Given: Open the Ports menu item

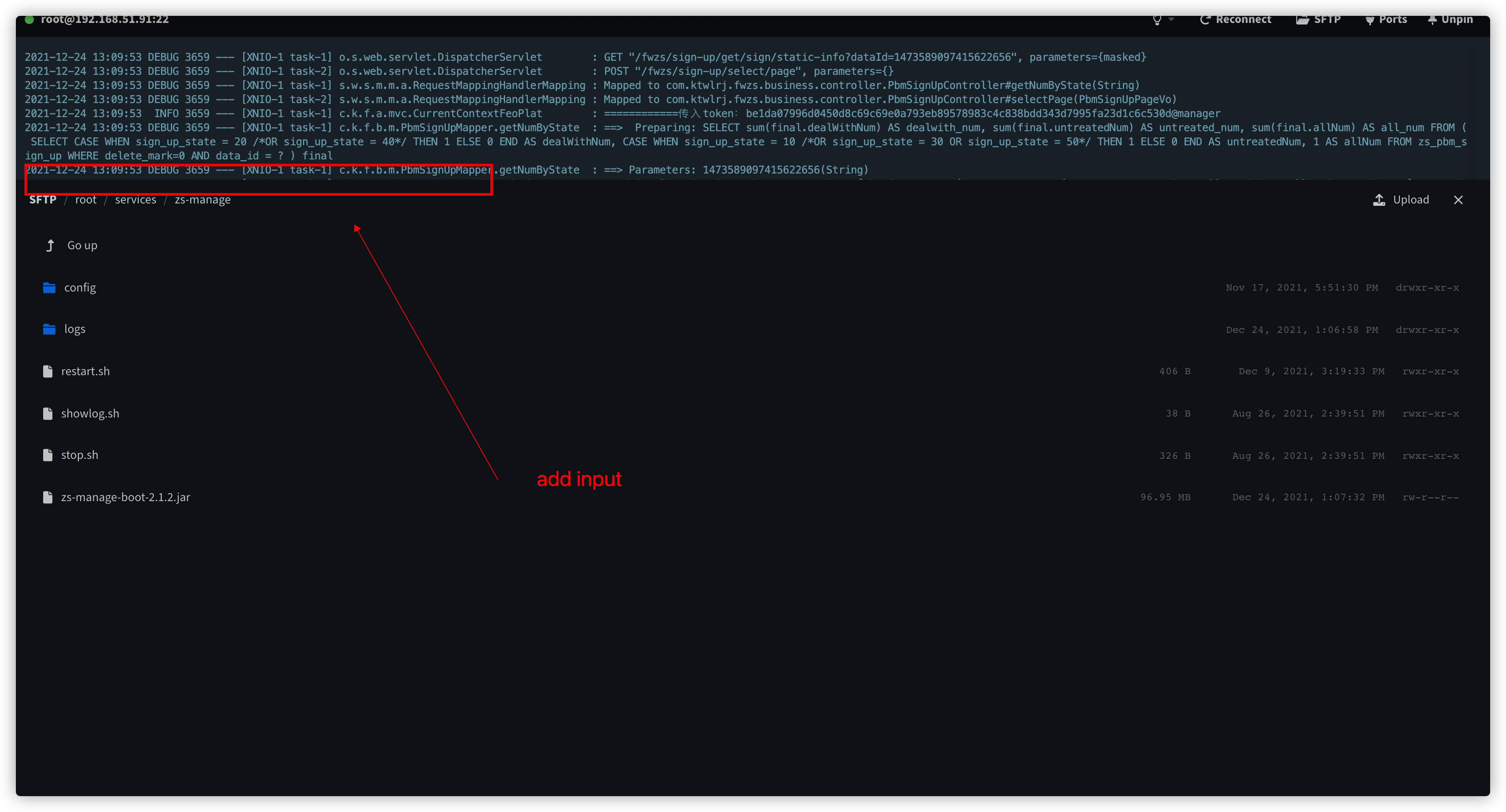Looking at the screenshot, I should pyautogui.click(x=1386, y=19).
